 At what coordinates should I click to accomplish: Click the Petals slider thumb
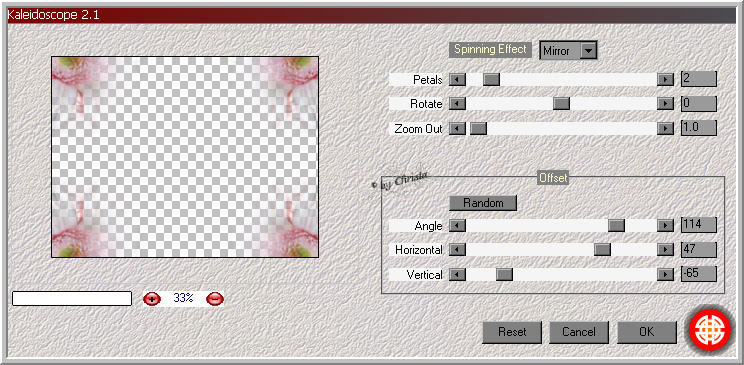click(492, 79)
